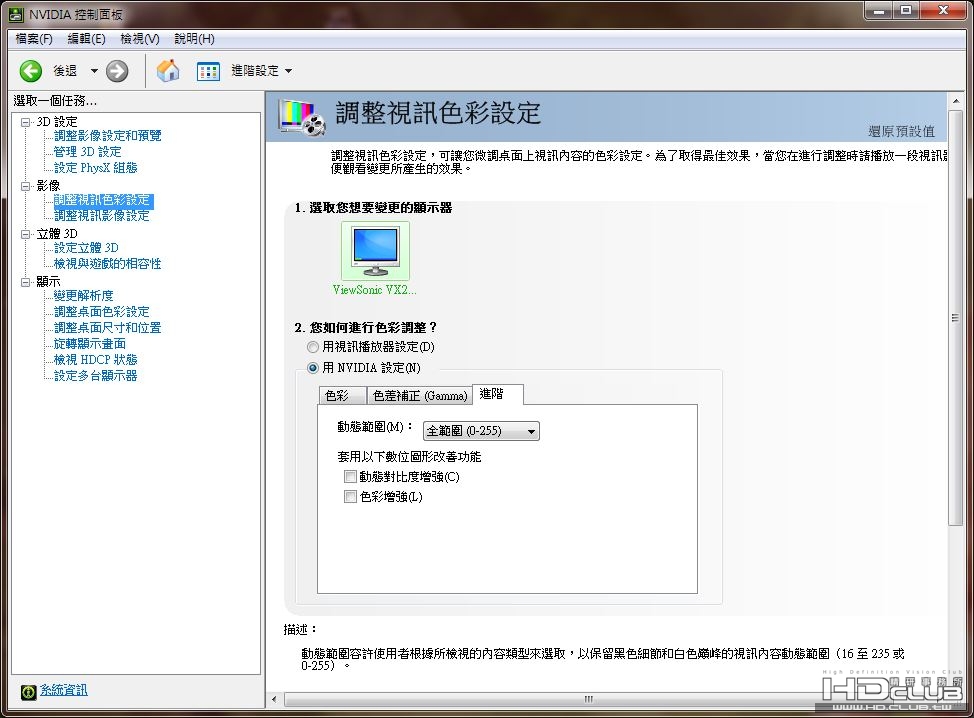The image size is (974, 718).
Task: Open 設定 PhysX 組態 in the tree
Action: (x=95, y=168)
